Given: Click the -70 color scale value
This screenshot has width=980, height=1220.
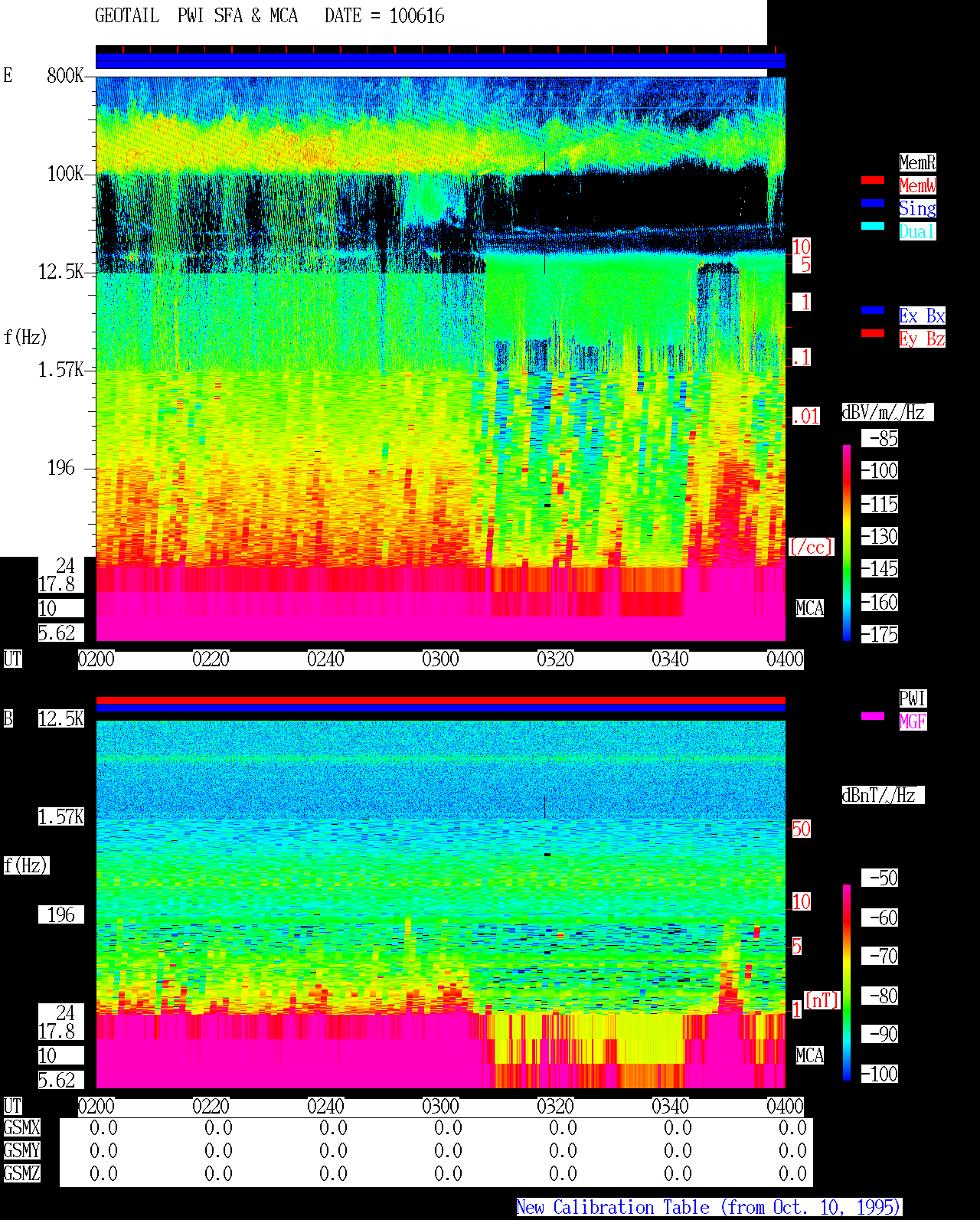Looking at the screenshot, I should 880,957.
